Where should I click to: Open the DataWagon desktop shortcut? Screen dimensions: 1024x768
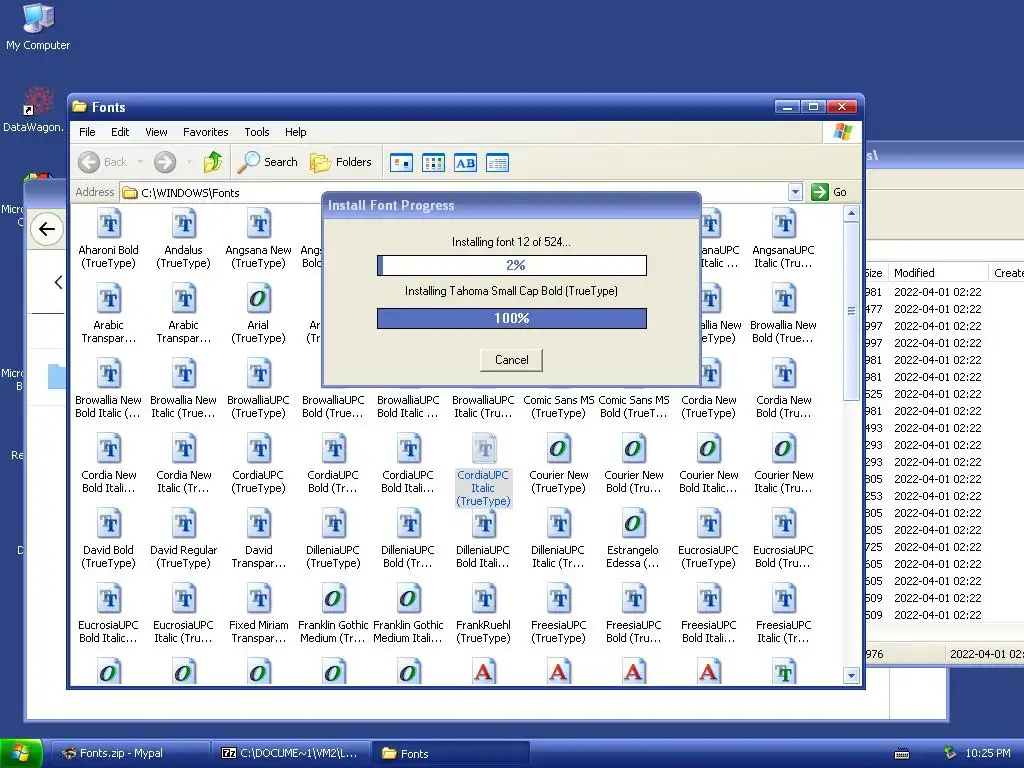[33, 110]
